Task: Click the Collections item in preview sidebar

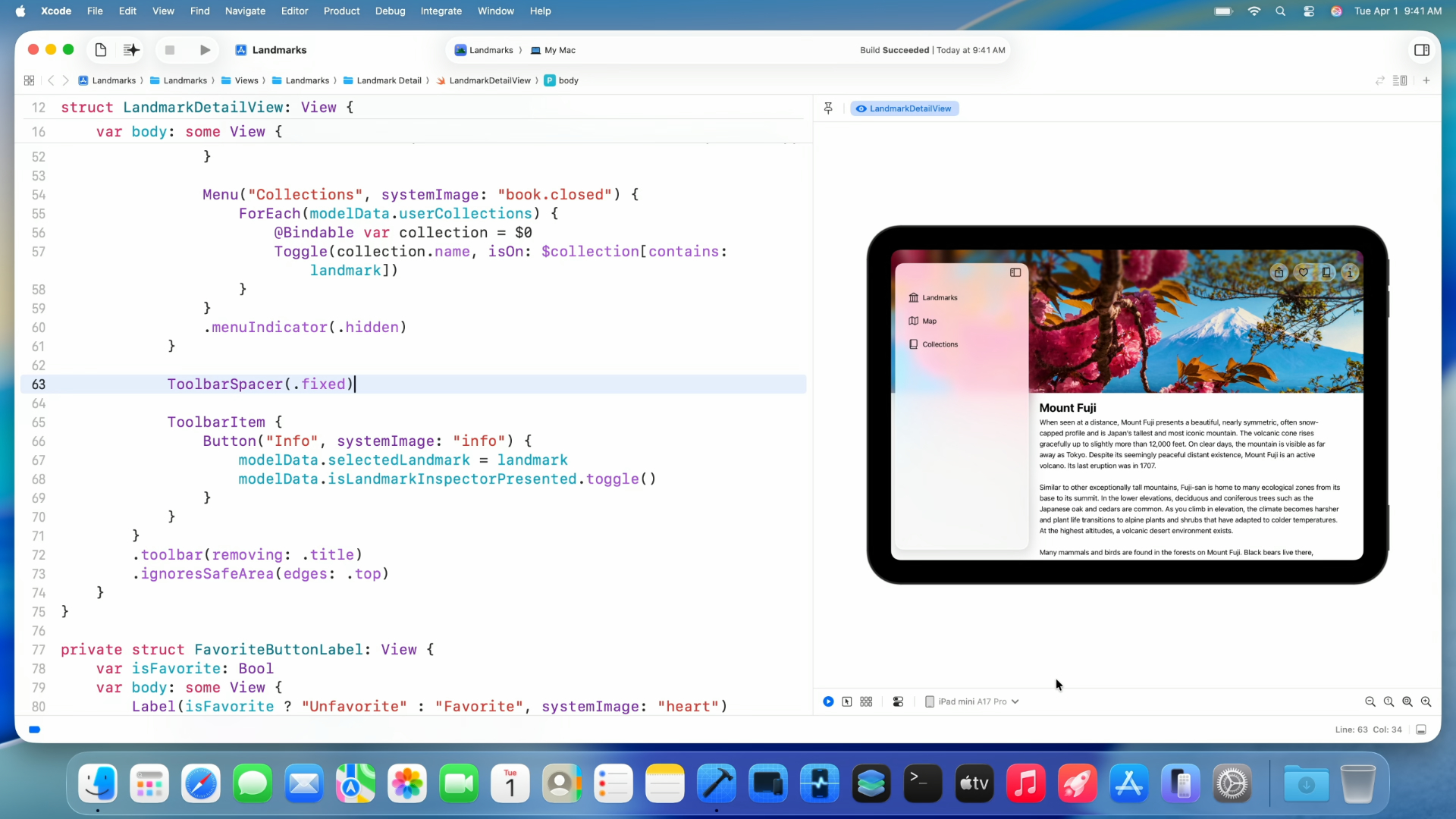Action: (x=940, y=344)
